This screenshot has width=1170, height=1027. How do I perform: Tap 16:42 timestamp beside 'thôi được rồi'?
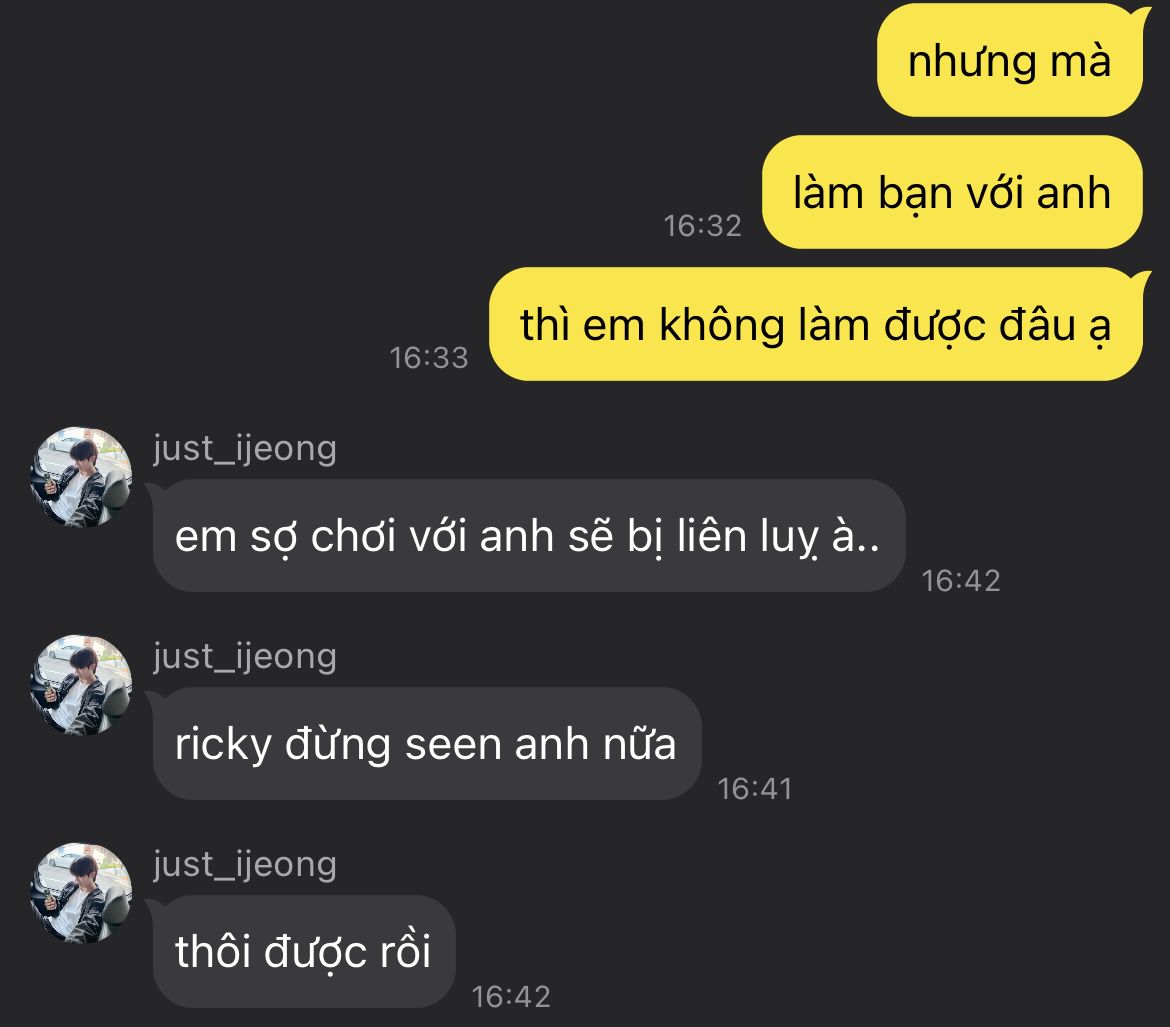pyautogui.click(x=511, y=996)
